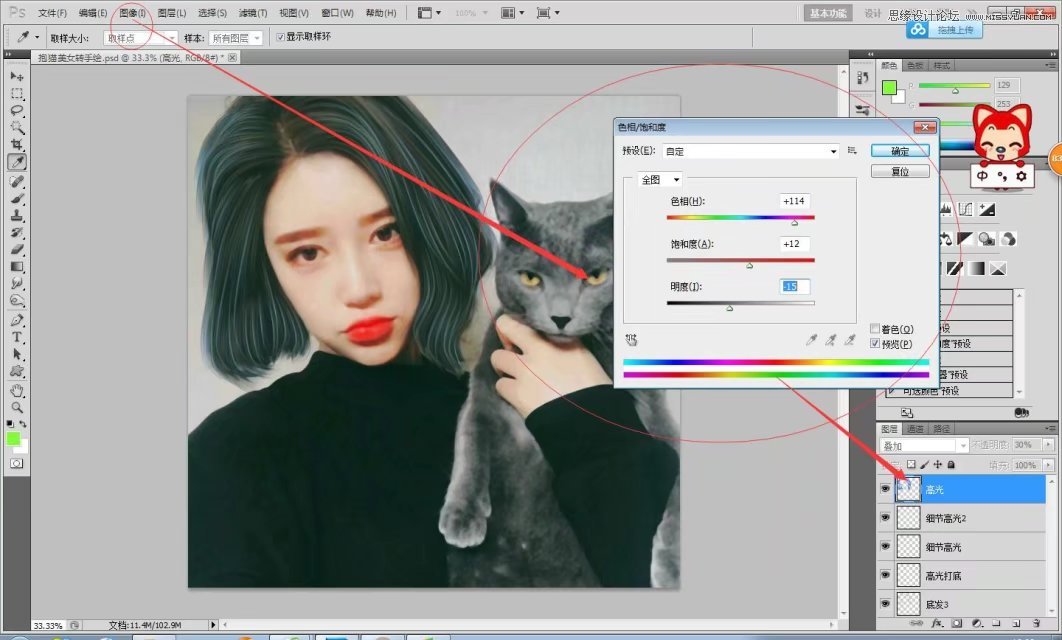Select the Crop tool
1062x640 pixels.
coord(17,144)
